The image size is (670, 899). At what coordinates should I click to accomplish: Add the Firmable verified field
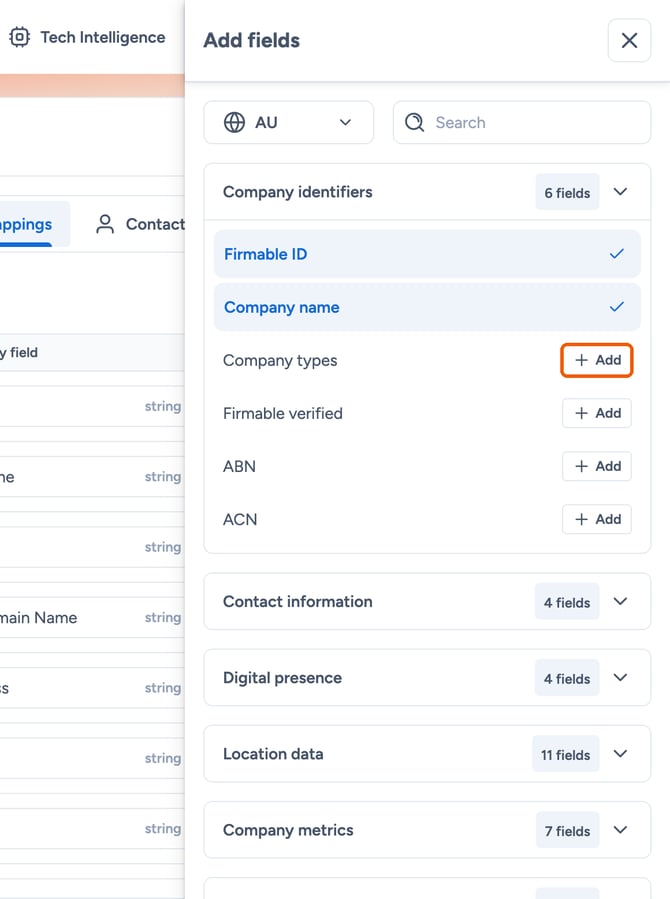[x=597, y=413]
